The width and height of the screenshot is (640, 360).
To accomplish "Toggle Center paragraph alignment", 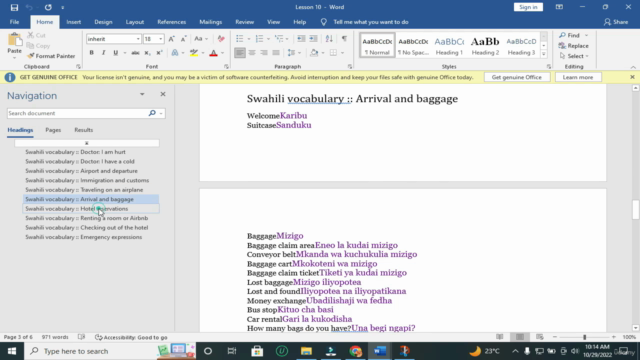I will coord(252,53).
